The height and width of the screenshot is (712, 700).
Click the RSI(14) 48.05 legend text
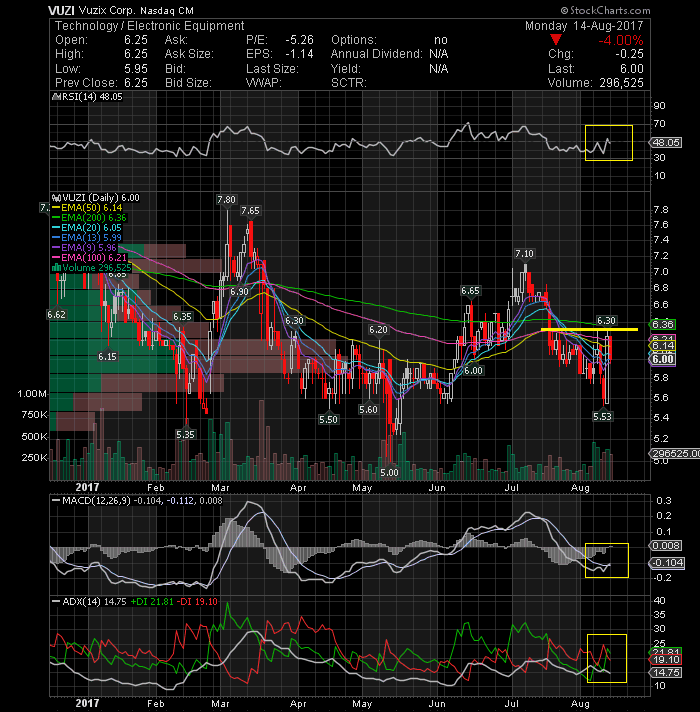tap(92, 97)
